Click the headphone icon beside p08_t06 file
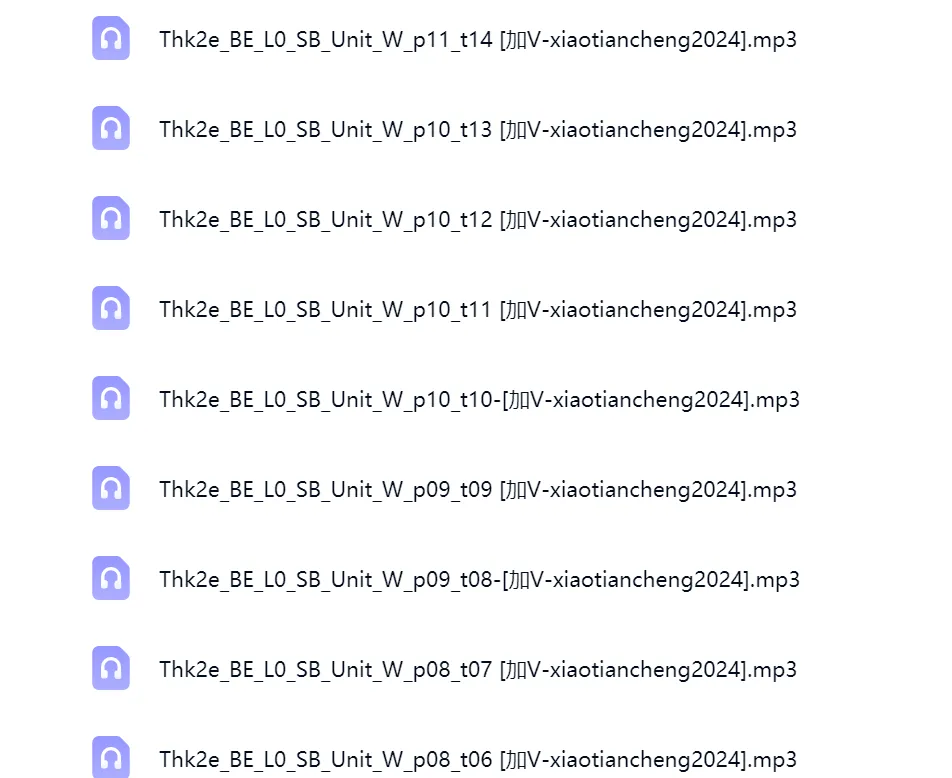 110,757
